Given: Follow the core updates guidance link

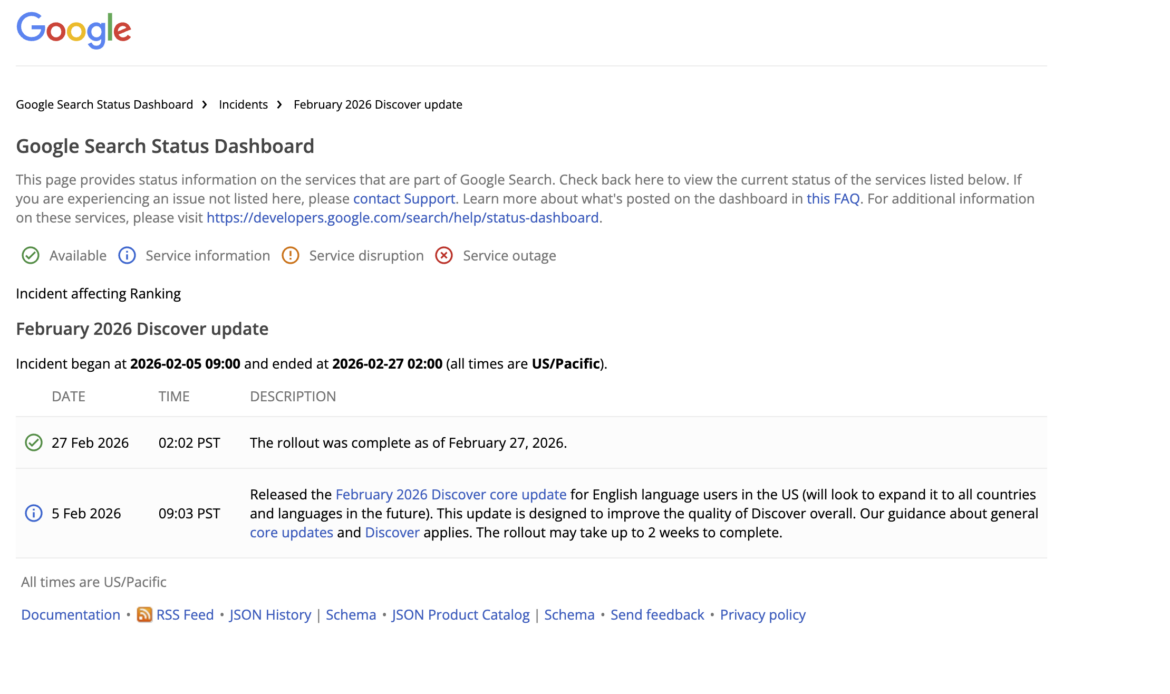Looking at the screenshot, I should pyautogui.click(x=291, y=533).
